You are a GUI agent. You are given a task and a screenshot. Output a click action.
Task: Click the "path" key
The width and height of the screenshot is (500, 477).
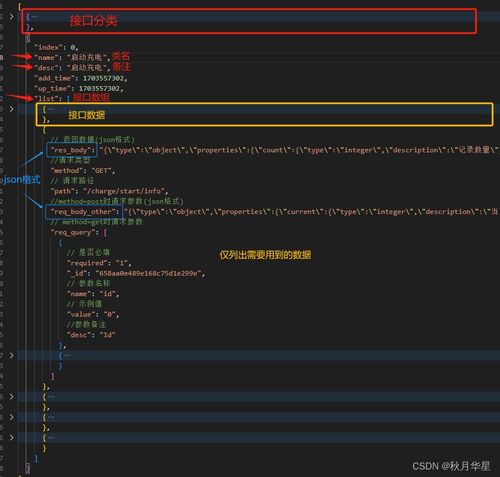click(63, 191)
